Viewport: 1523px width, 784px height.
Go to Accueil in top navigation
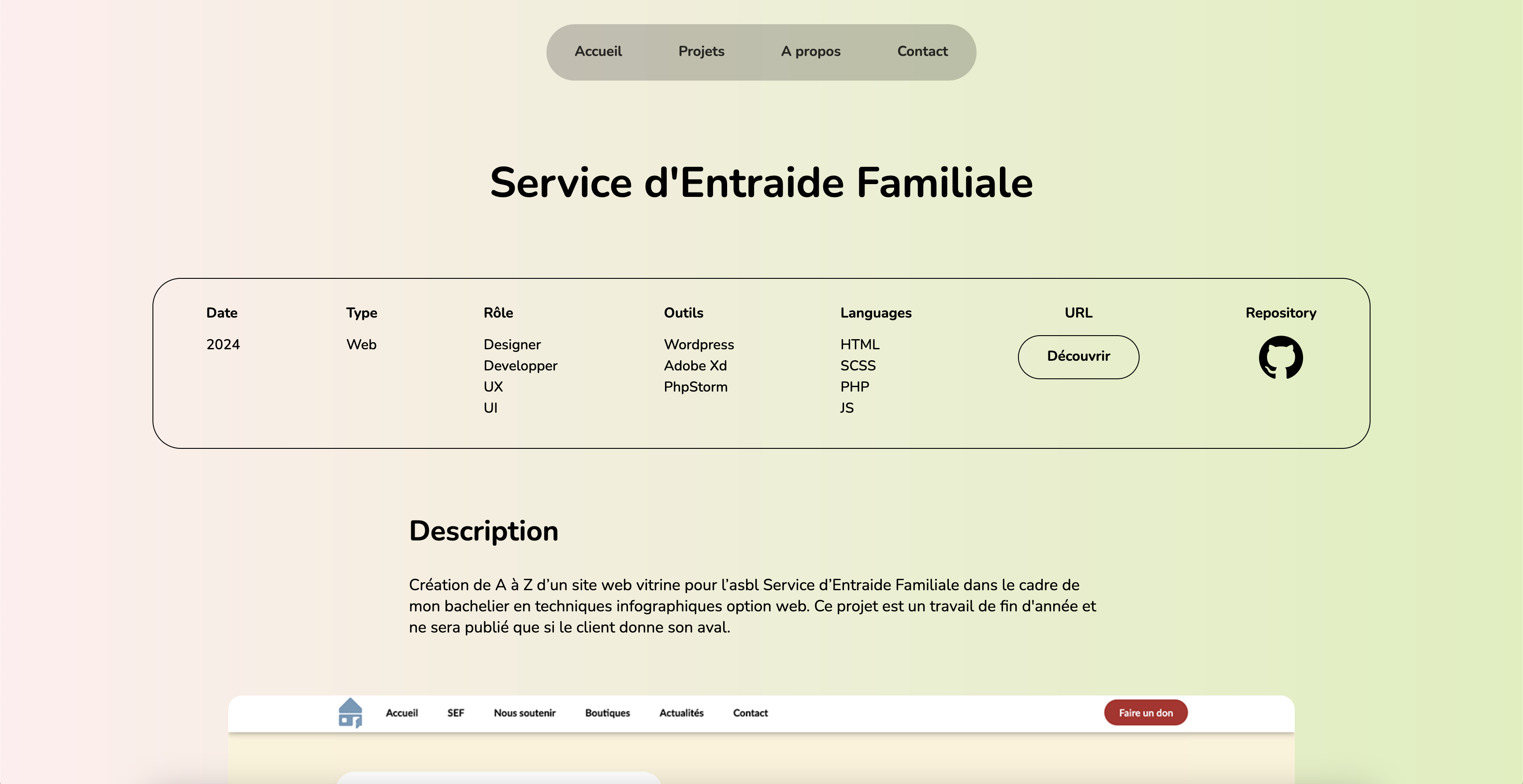(598, 52)
